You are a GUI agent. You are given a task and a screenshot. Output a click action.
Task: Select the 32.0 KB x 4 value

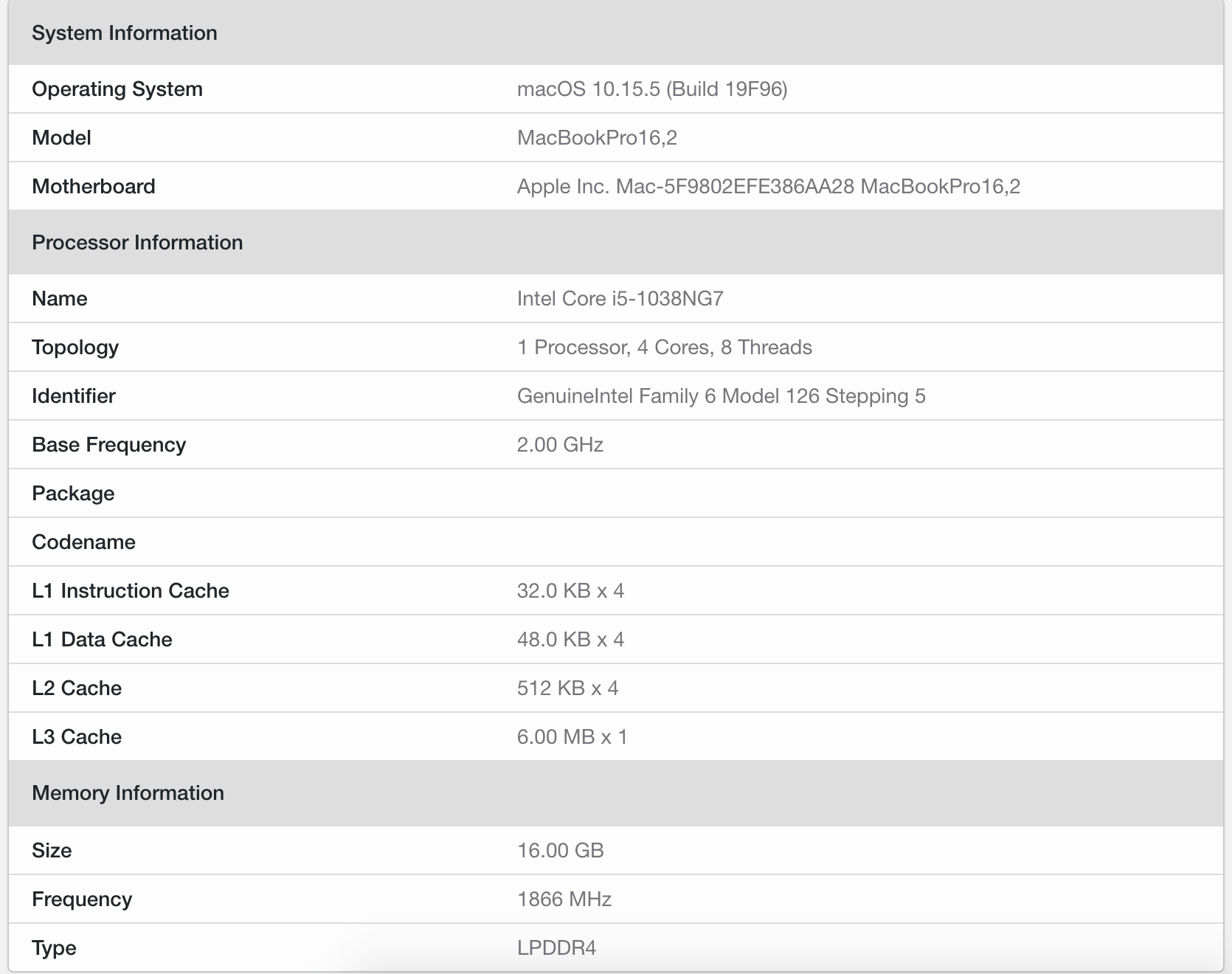point(571,591)
